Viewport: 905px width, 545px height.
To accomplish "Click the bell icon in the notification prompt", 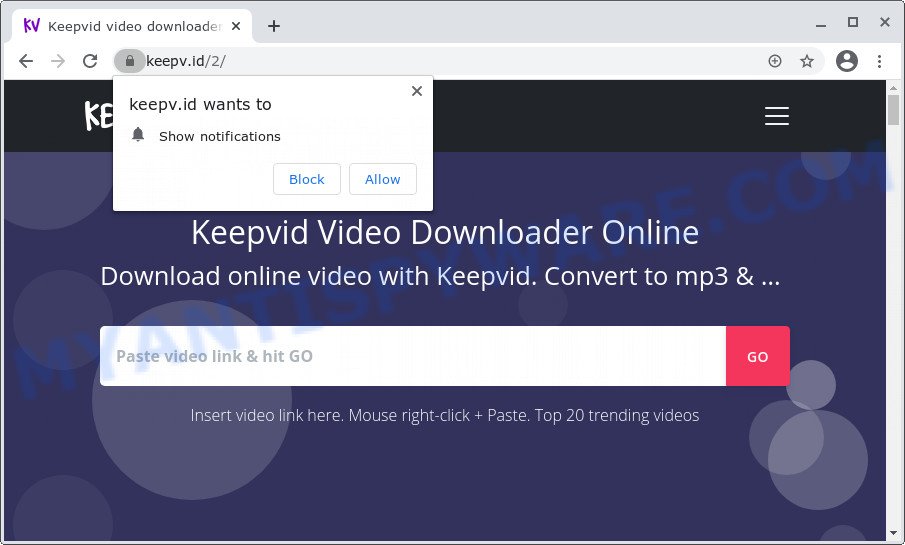I will [x=138, y=135].
